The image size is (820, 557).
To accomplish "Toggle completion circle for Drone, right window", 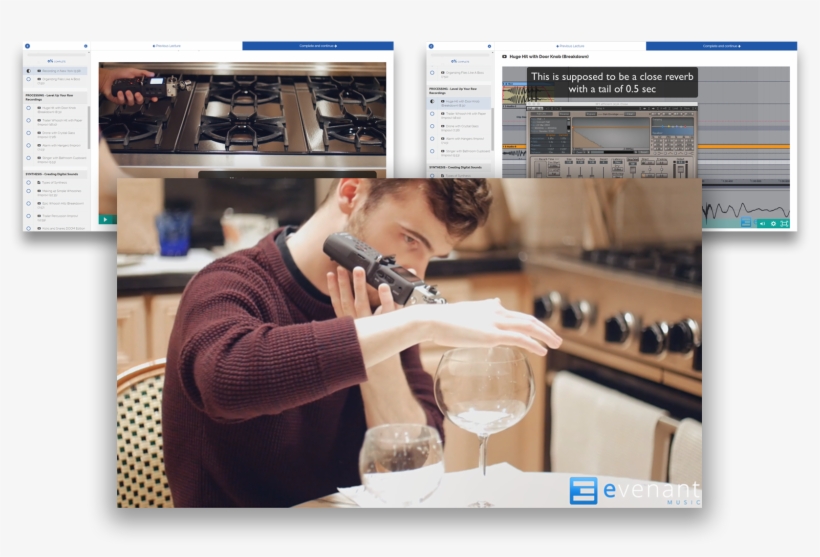I will [x=432, y=127].
